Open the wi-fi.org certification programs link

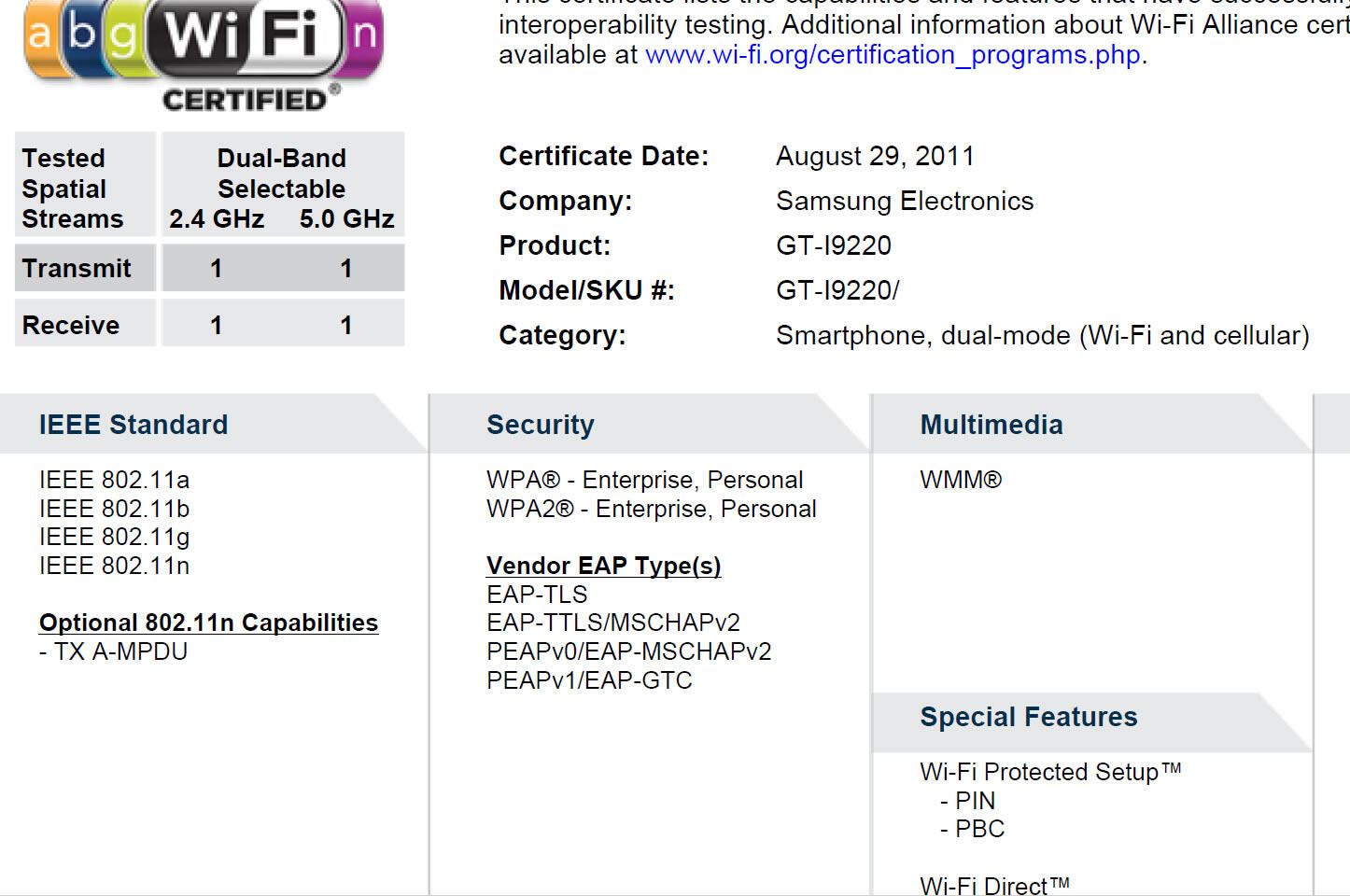(x=893, y=55)
